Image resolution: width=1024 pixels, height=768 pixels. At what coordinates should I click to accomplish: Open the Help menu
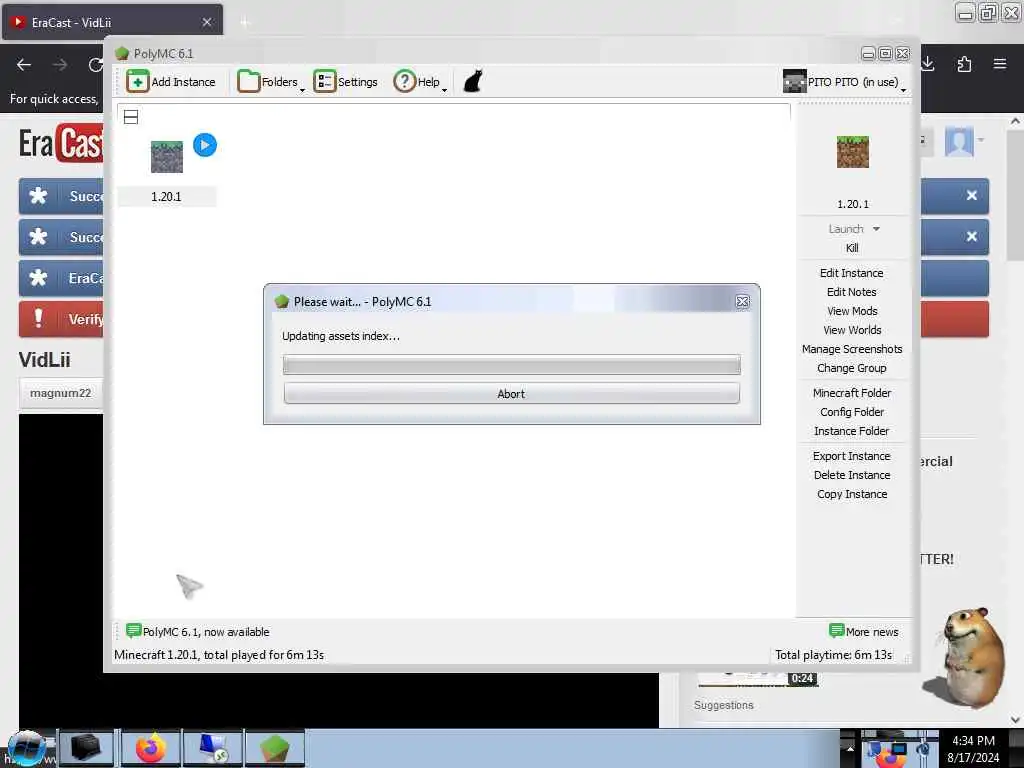(x=420, y=82)
